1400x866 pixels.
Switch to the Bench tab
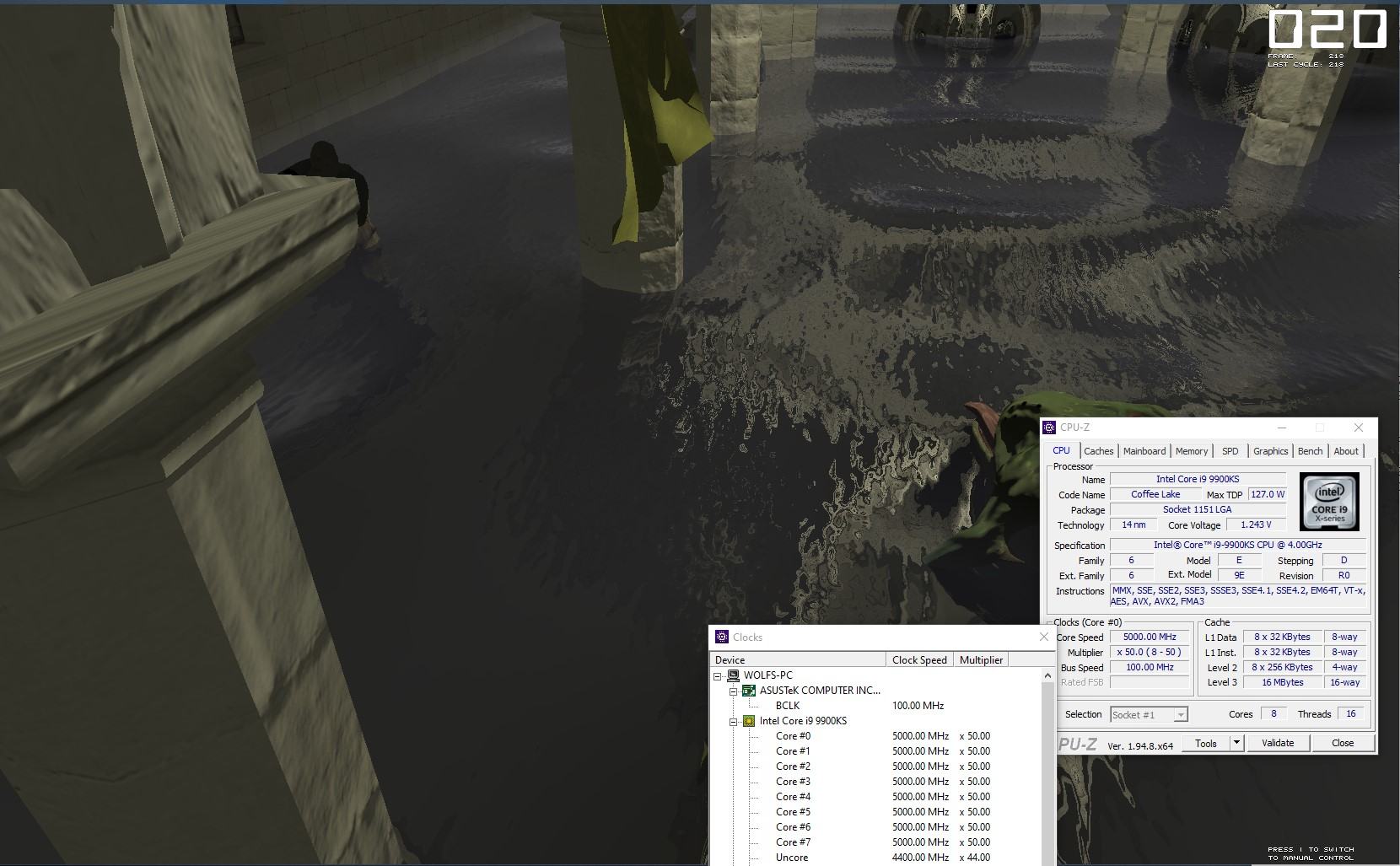pos(1310,451)
